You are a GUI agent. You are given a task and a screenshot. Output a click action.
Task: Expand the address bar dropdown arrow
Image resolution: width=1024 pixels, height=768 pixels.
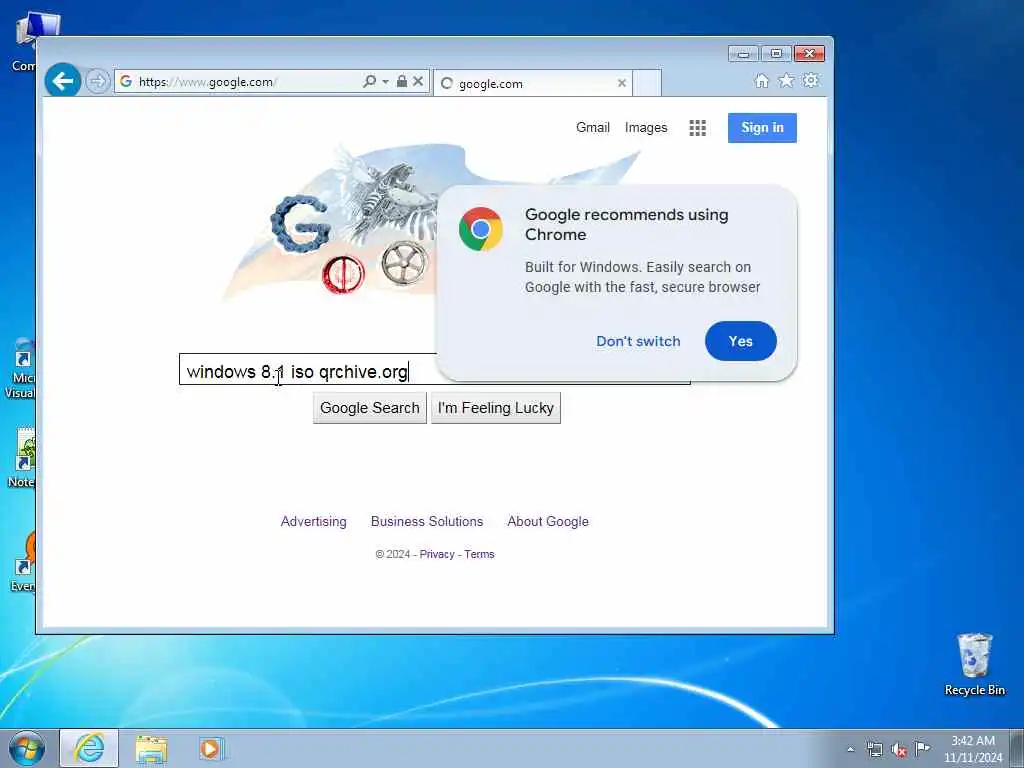[x=385, y=82]
